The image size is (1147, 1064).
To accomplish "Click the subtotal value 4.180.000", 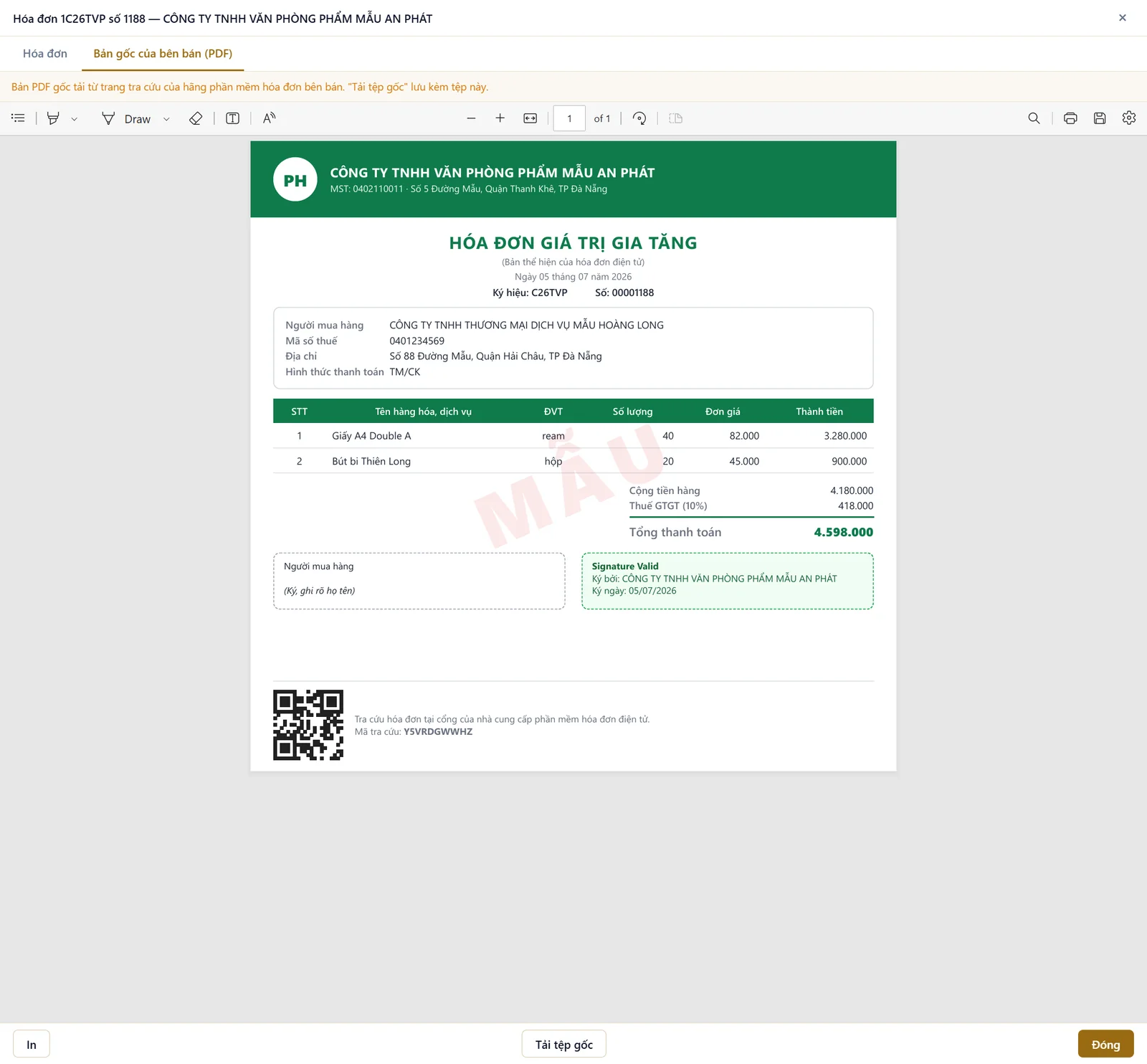I will (852, 491).
